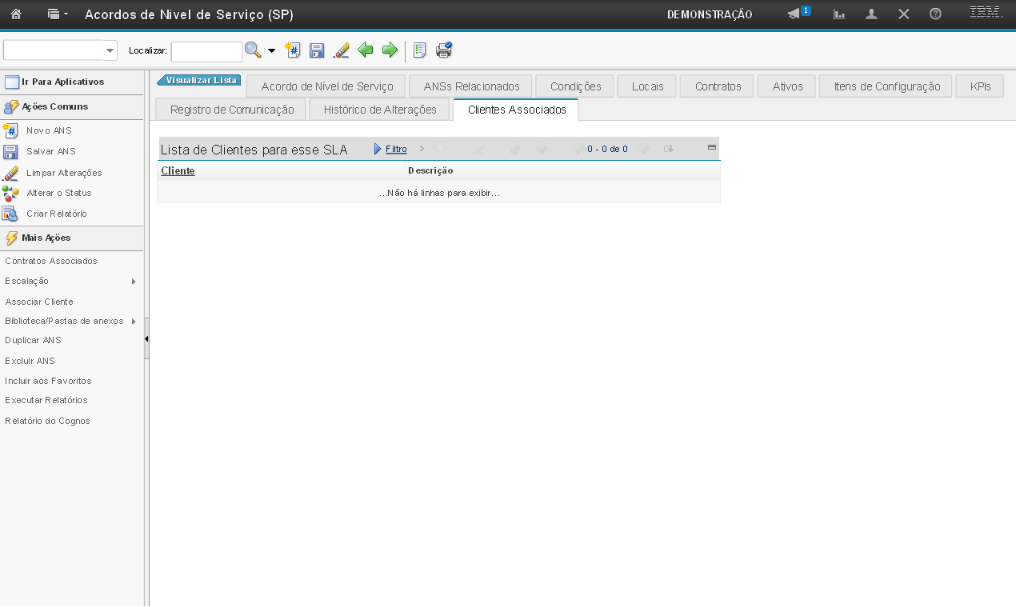Expand the Biblioteca/Pastas de anexos submenu
Screen dimensions: 1016x607
(x=134, y=321)
